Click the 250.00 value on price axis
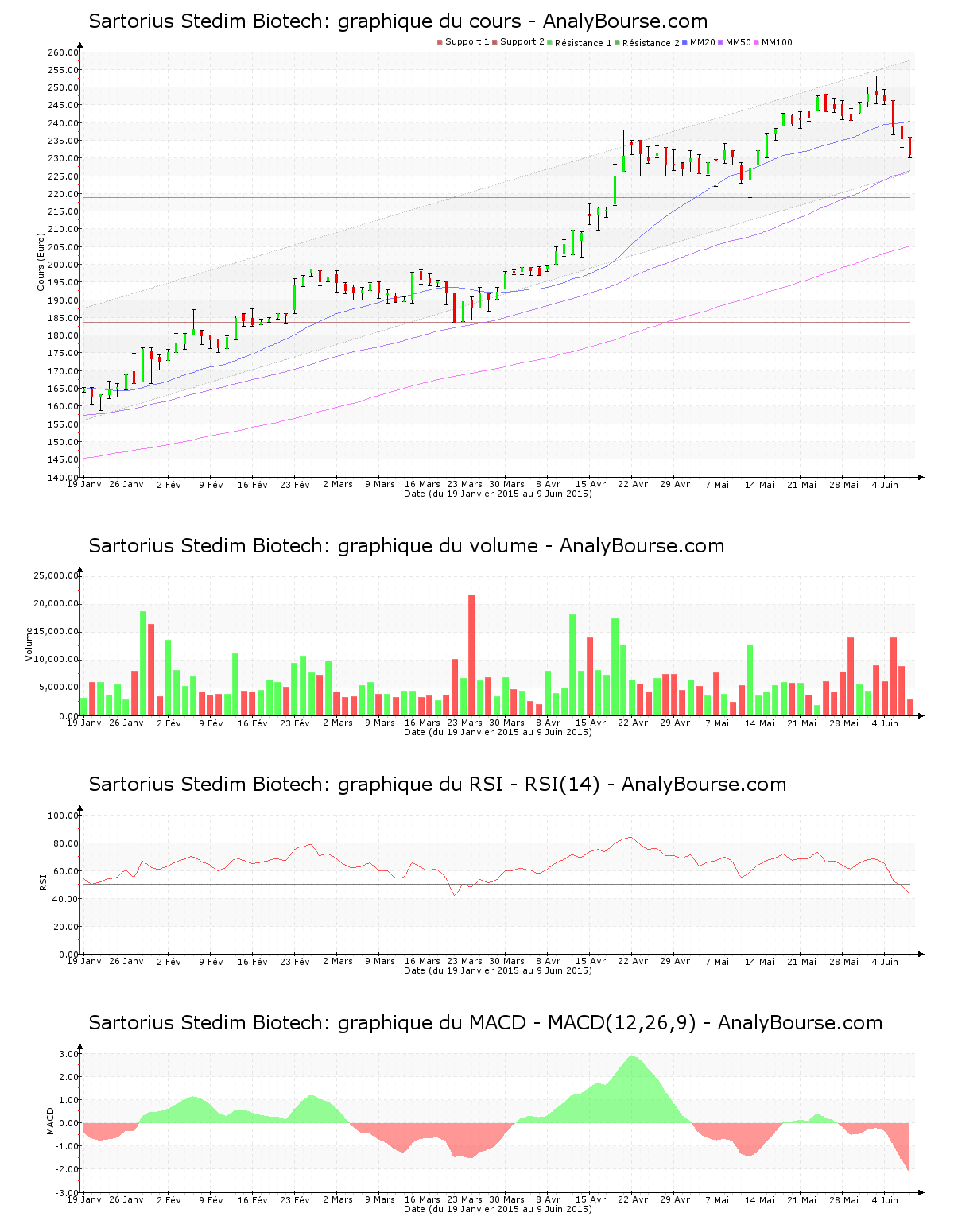Viewport: 954px width, 1232px height. [63, 87]
